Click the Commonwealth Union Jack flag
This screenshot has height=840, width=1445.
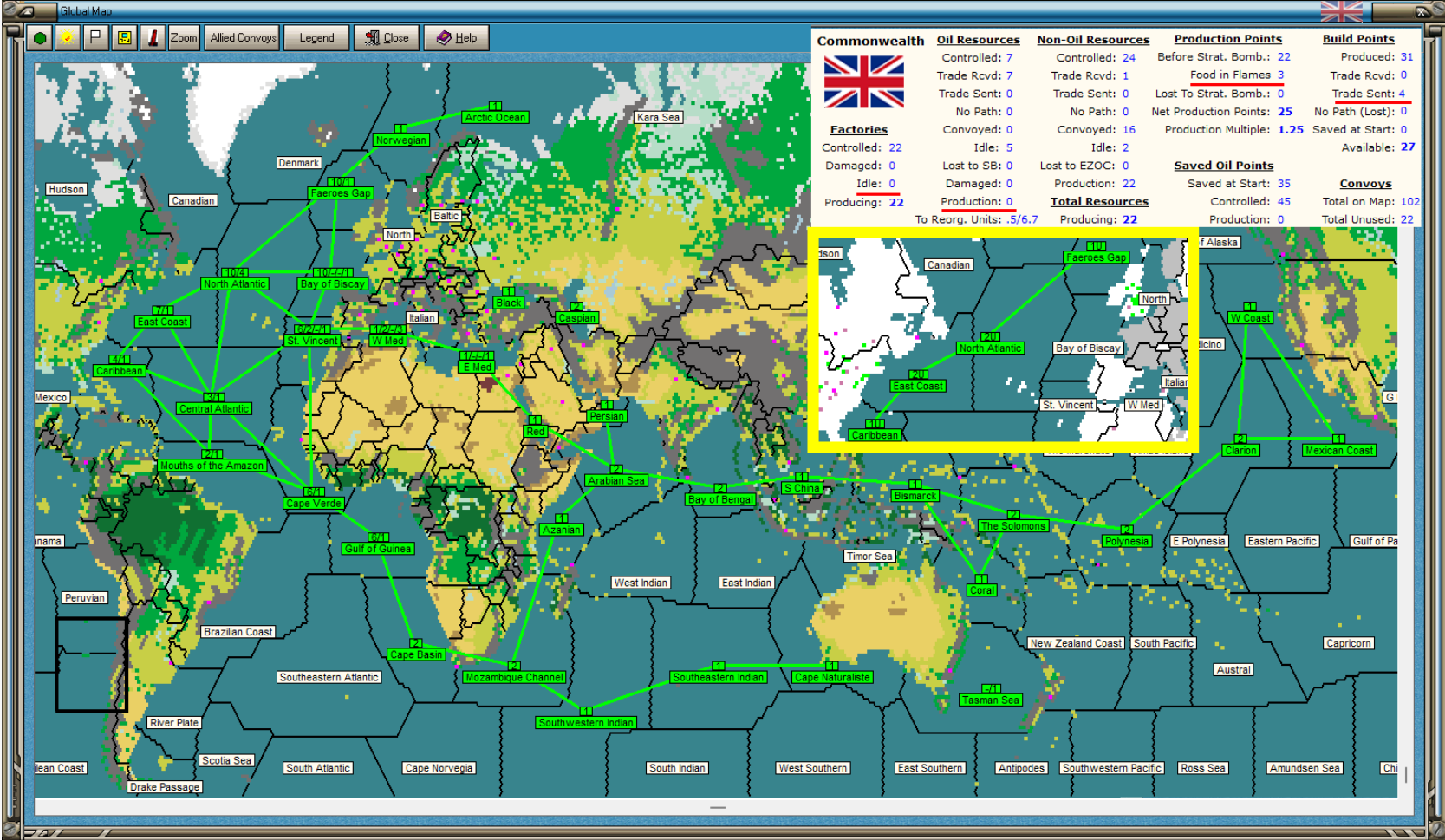(863, 81)
